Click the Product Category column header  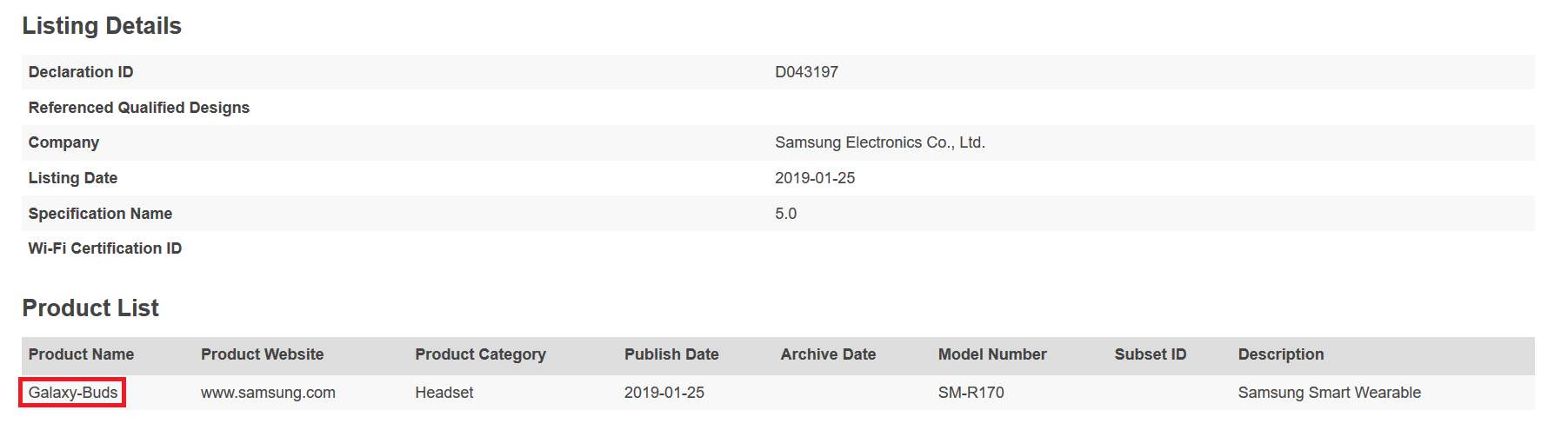(x=480, y=354)
